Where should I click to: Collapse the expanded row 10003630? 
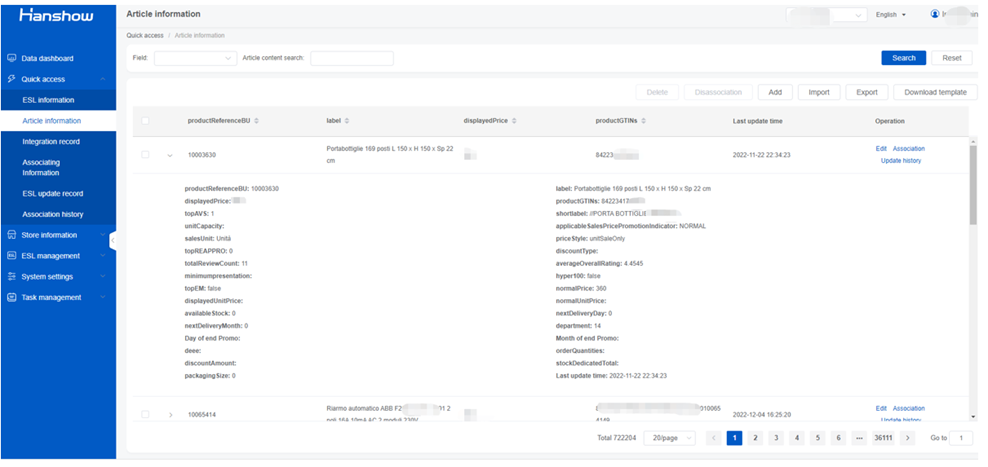coord(170,155)
